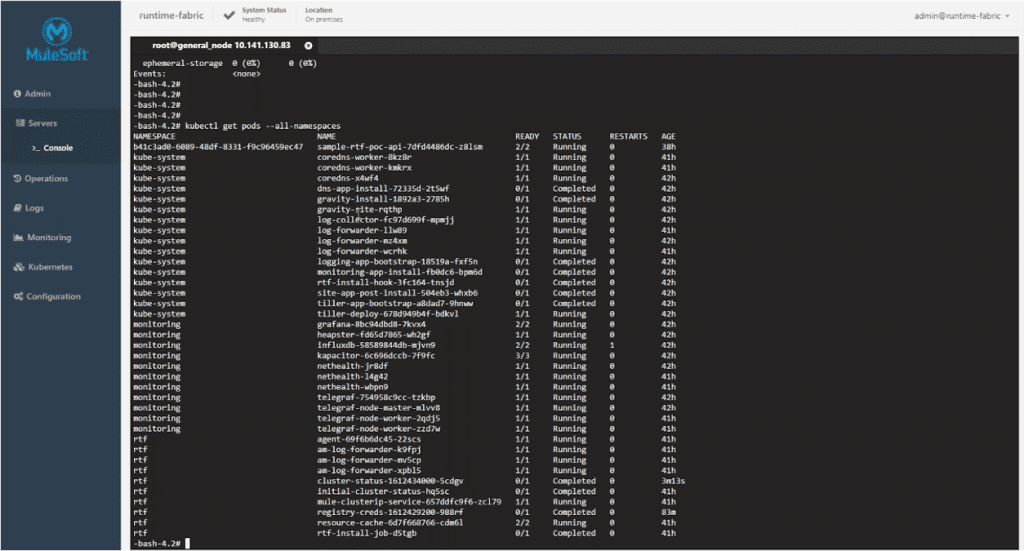Screen dimensions: 1024x551
Task: Open the Admin info icon
Action: [17, 93]
